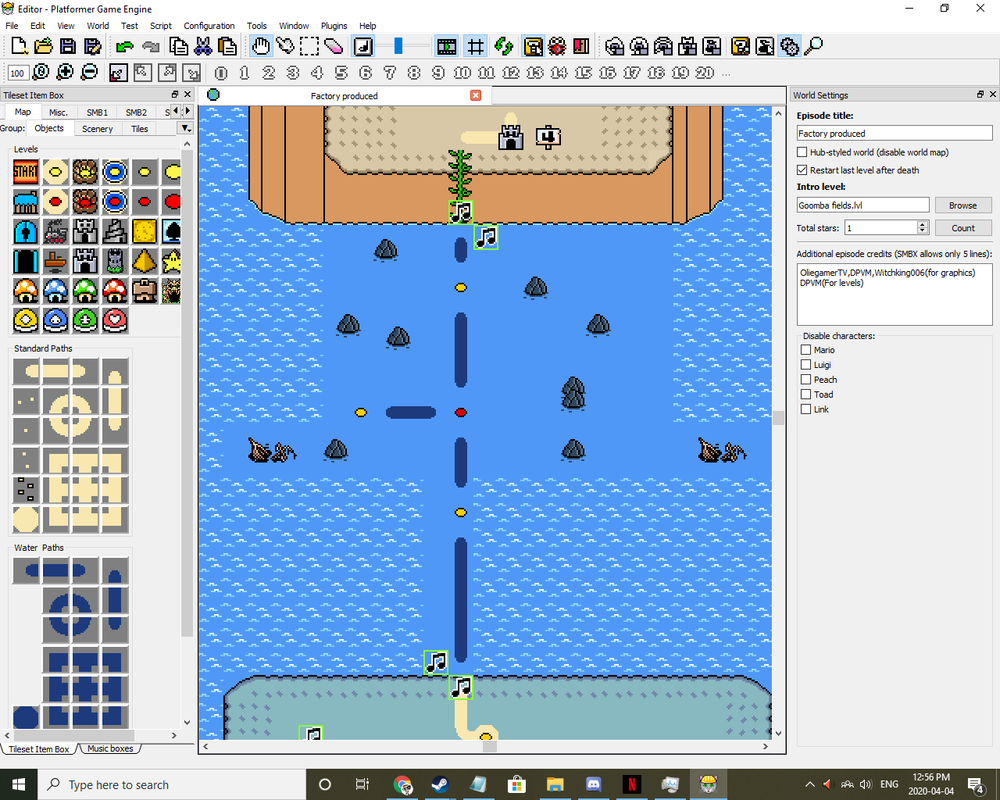Open the red crab debugger icon
1000x800 pixels.
tap(557, 47)
